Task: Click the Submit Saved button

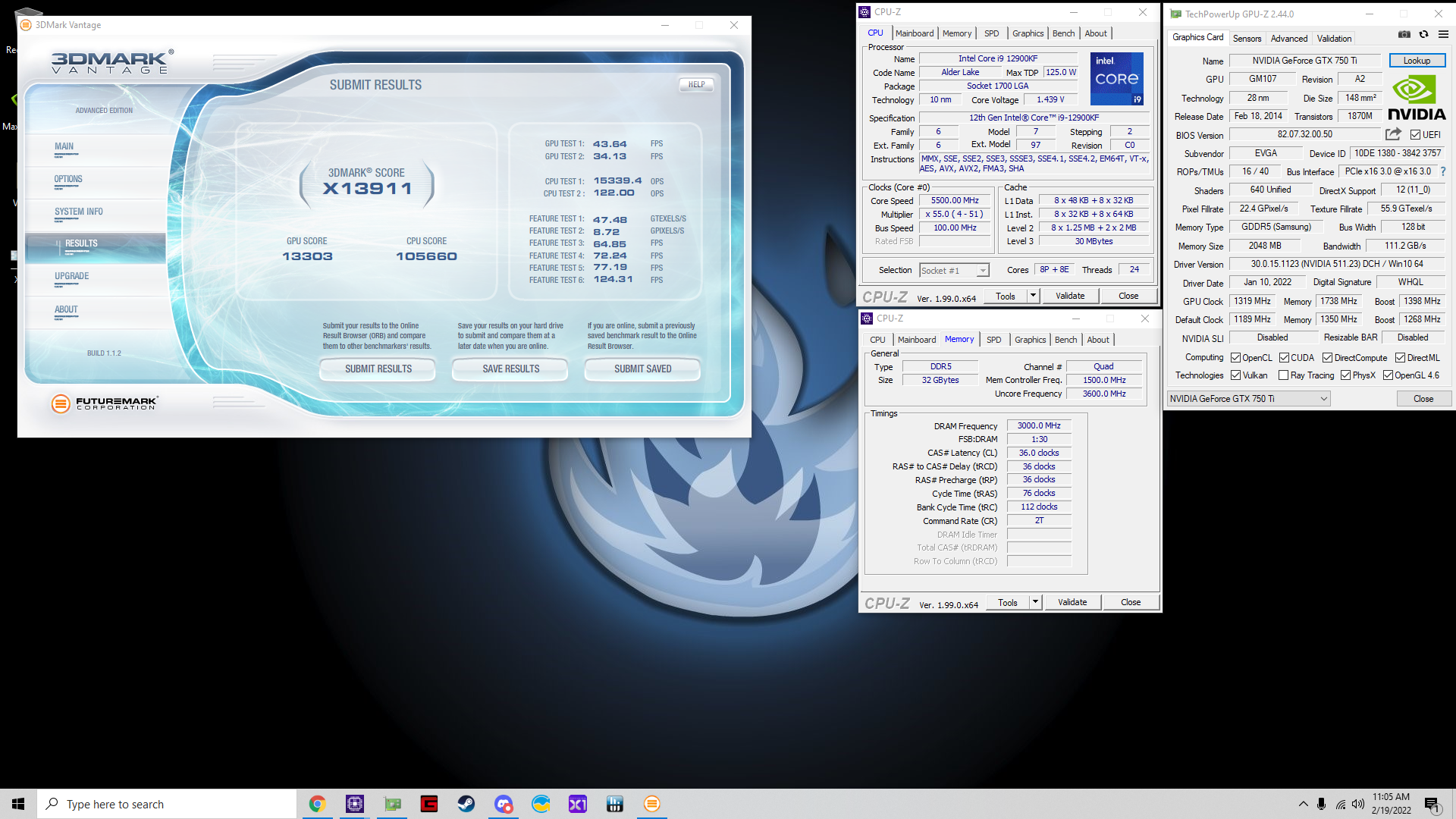Action: point(642,369)
